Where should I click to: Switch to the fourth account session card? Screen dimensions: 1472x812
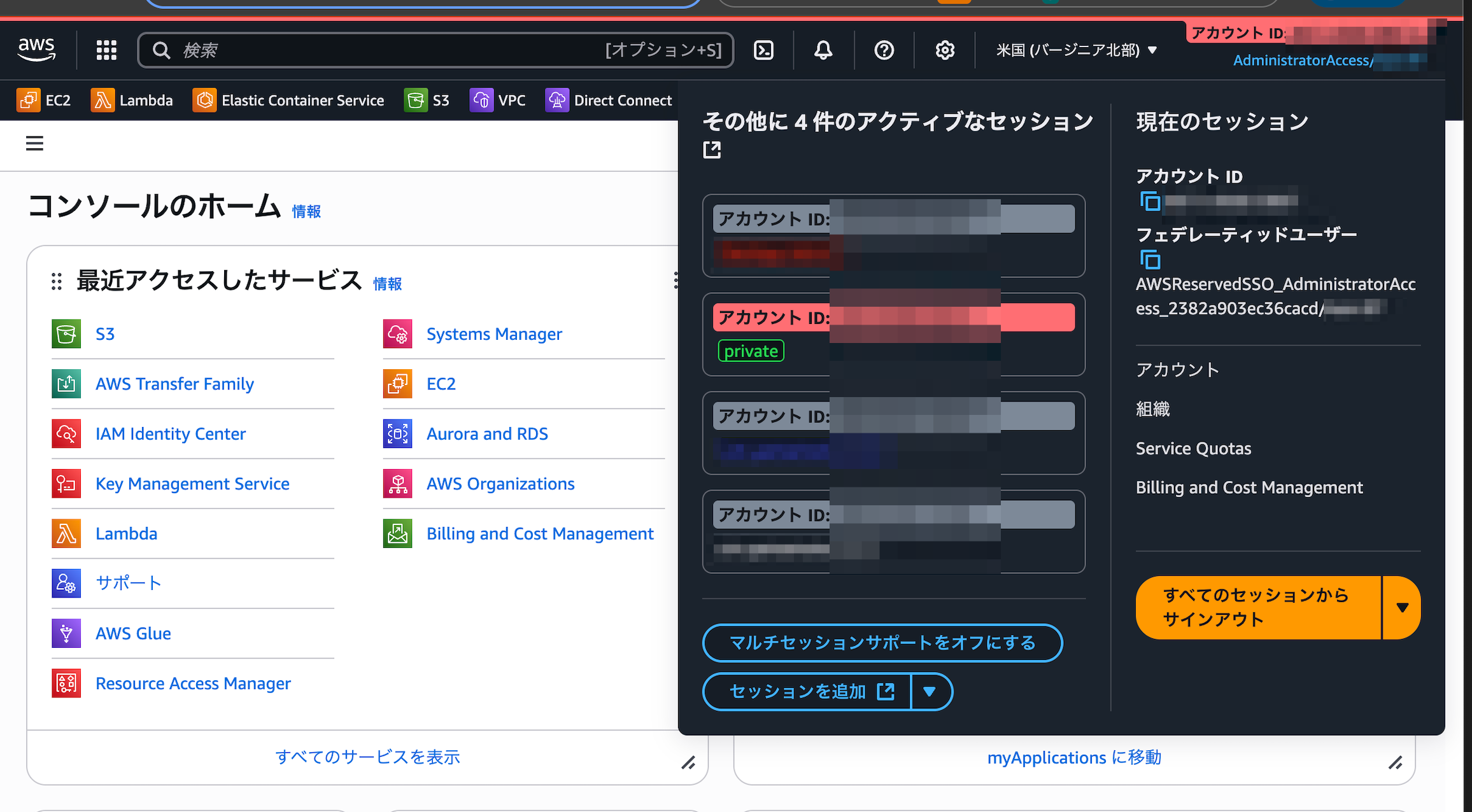894,531
